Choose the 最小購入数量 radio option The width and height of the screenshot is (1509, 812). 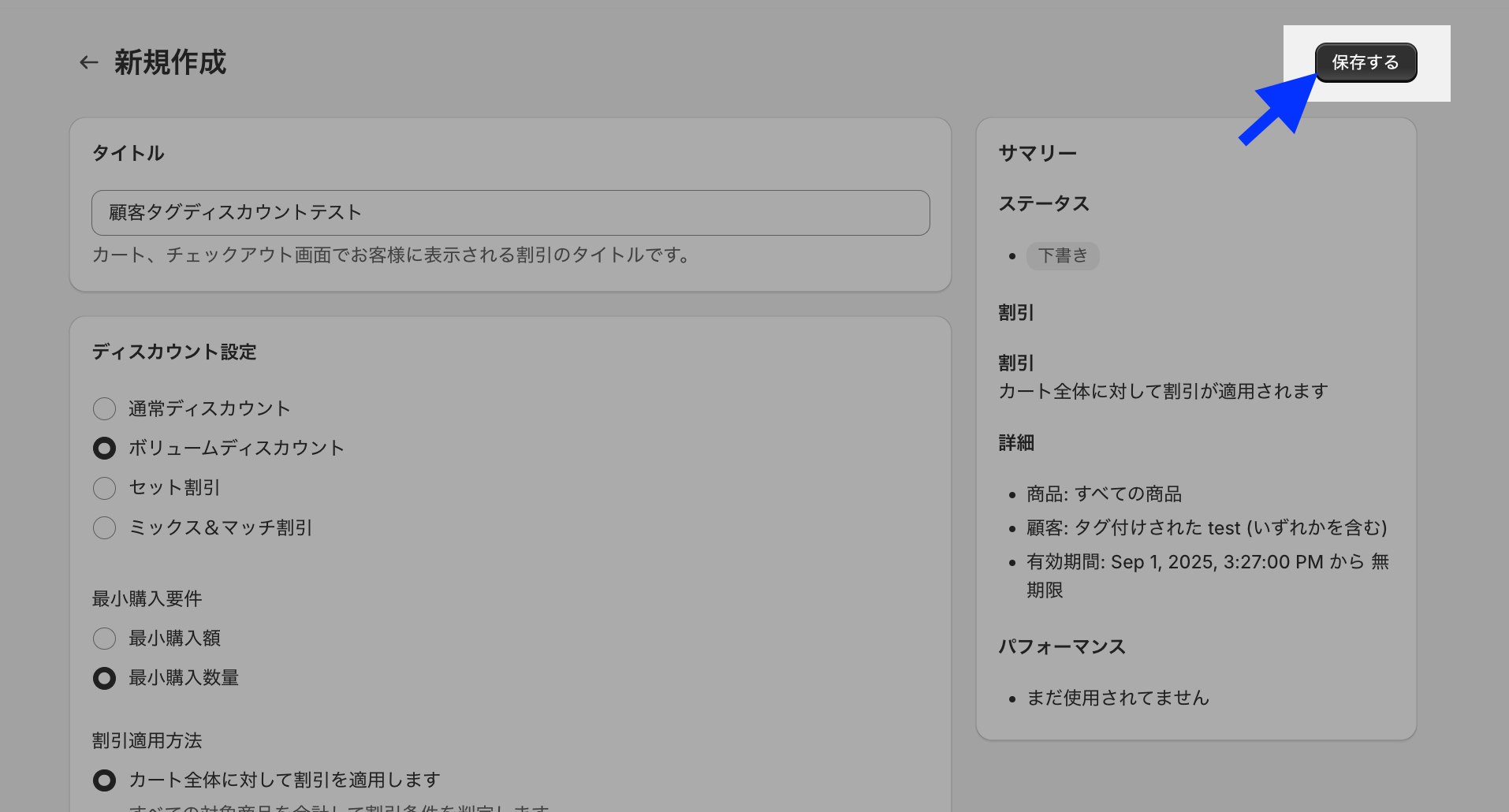click(x=104, y=678)
